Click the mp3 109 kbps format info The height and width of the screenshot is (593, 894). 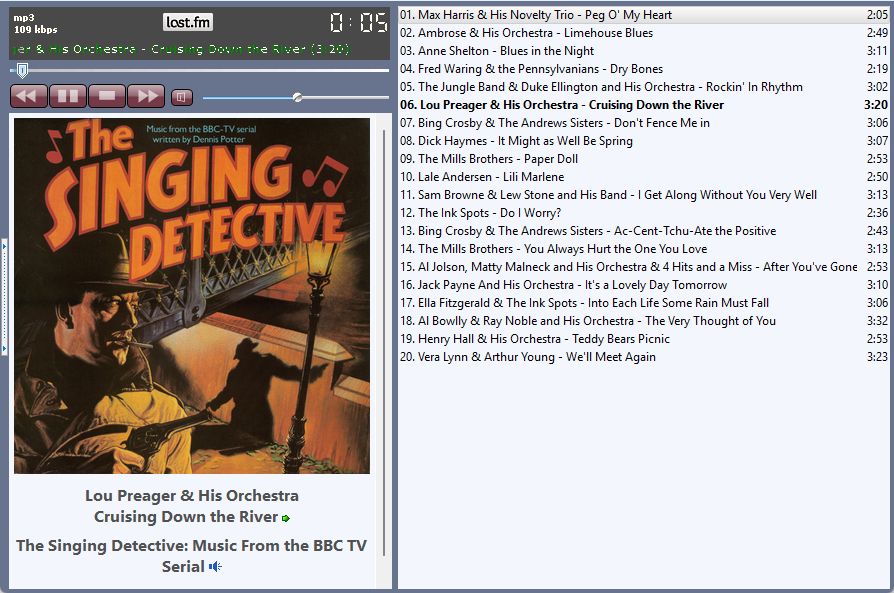pyautogui.click(x=35, y=24)
